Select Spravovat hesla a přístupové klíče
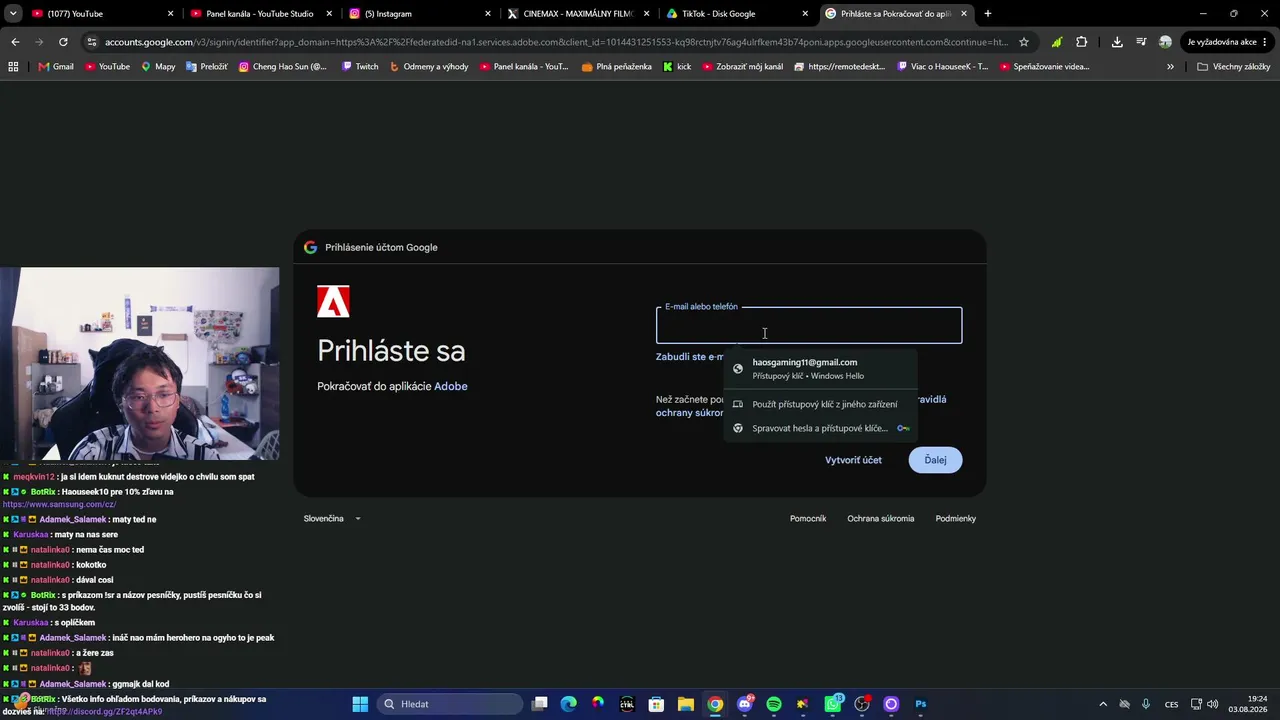The width and height of the screenshot is (1280, 720). coord(820,428)
